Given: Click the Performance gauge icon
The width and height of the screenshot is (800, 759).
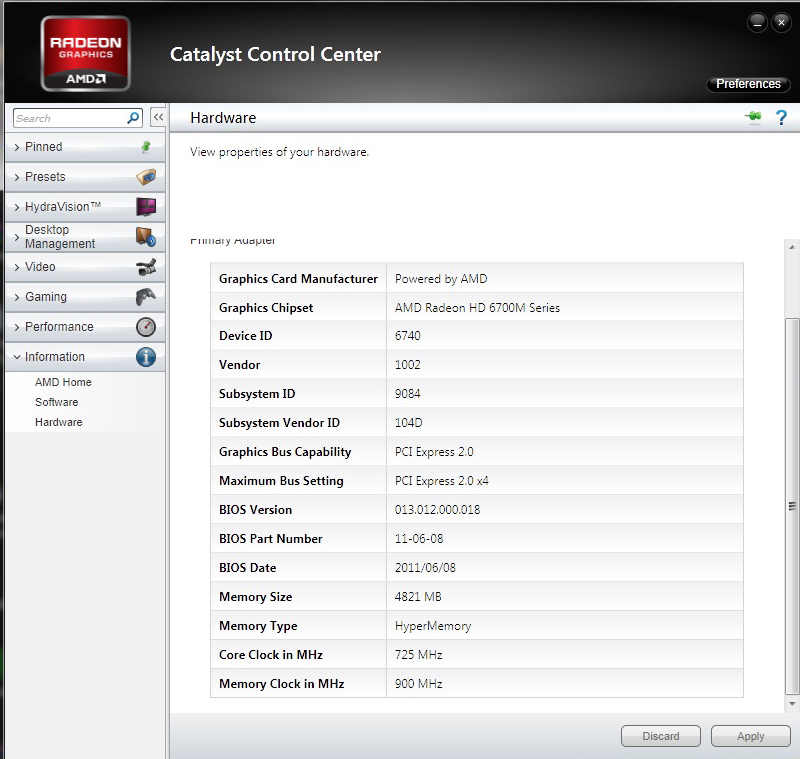Looking at the screenshot, I should pyautogui.click(x=146, y=327).
